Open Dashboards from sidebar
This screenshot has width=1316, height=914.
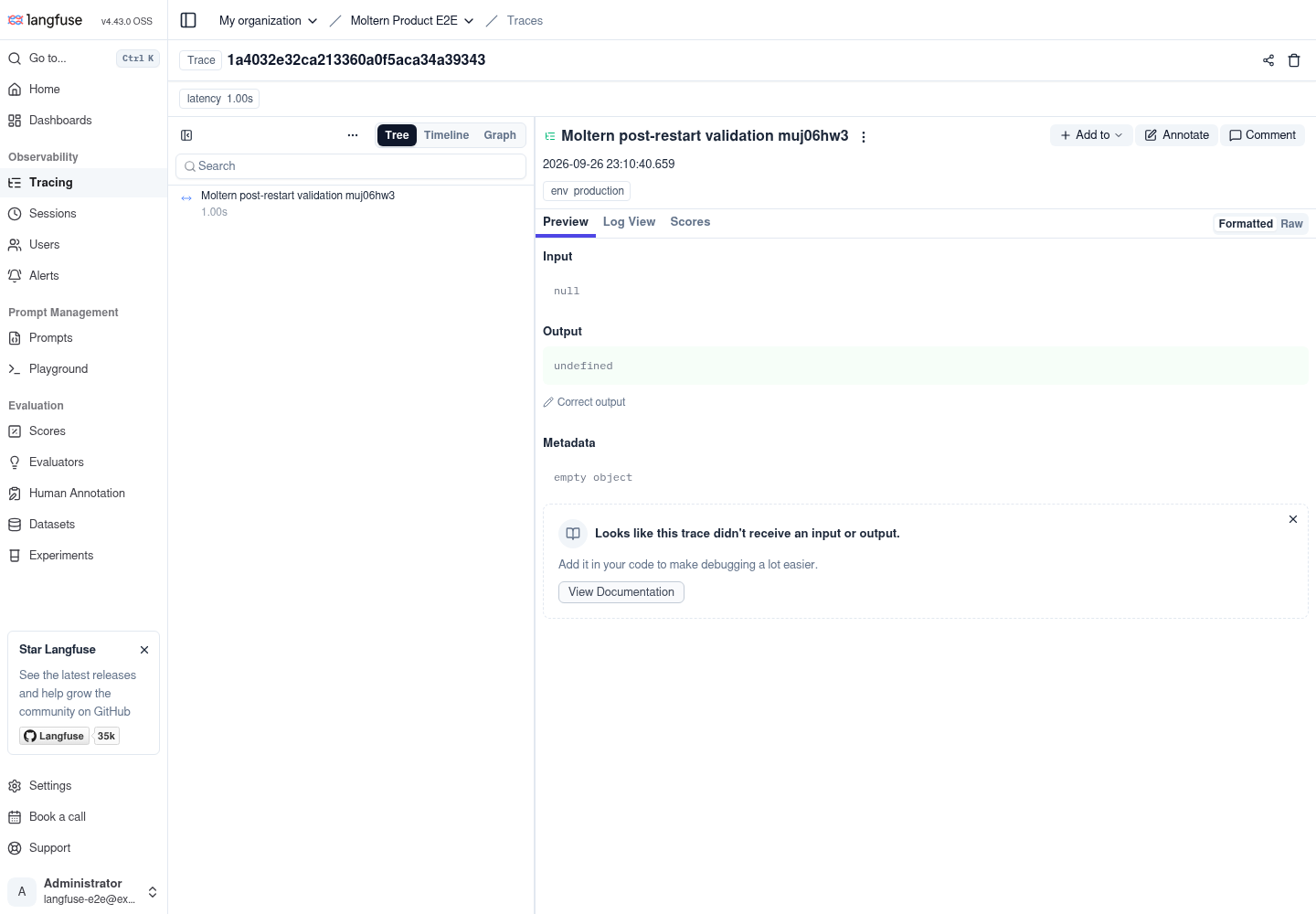pyautogui.click(x=83, y=121)
